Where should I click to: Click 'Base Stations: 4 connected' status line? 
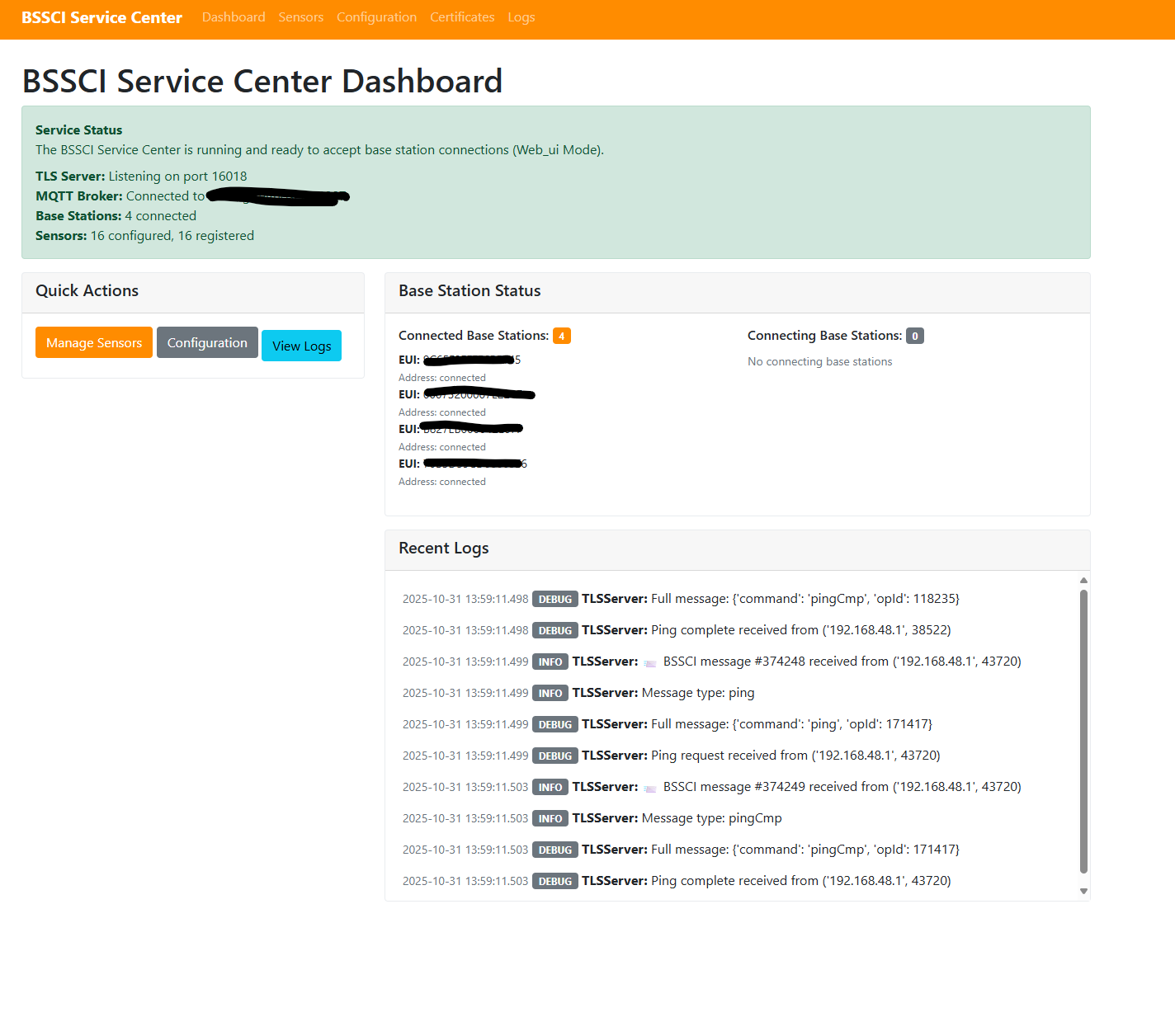point(116,215)
